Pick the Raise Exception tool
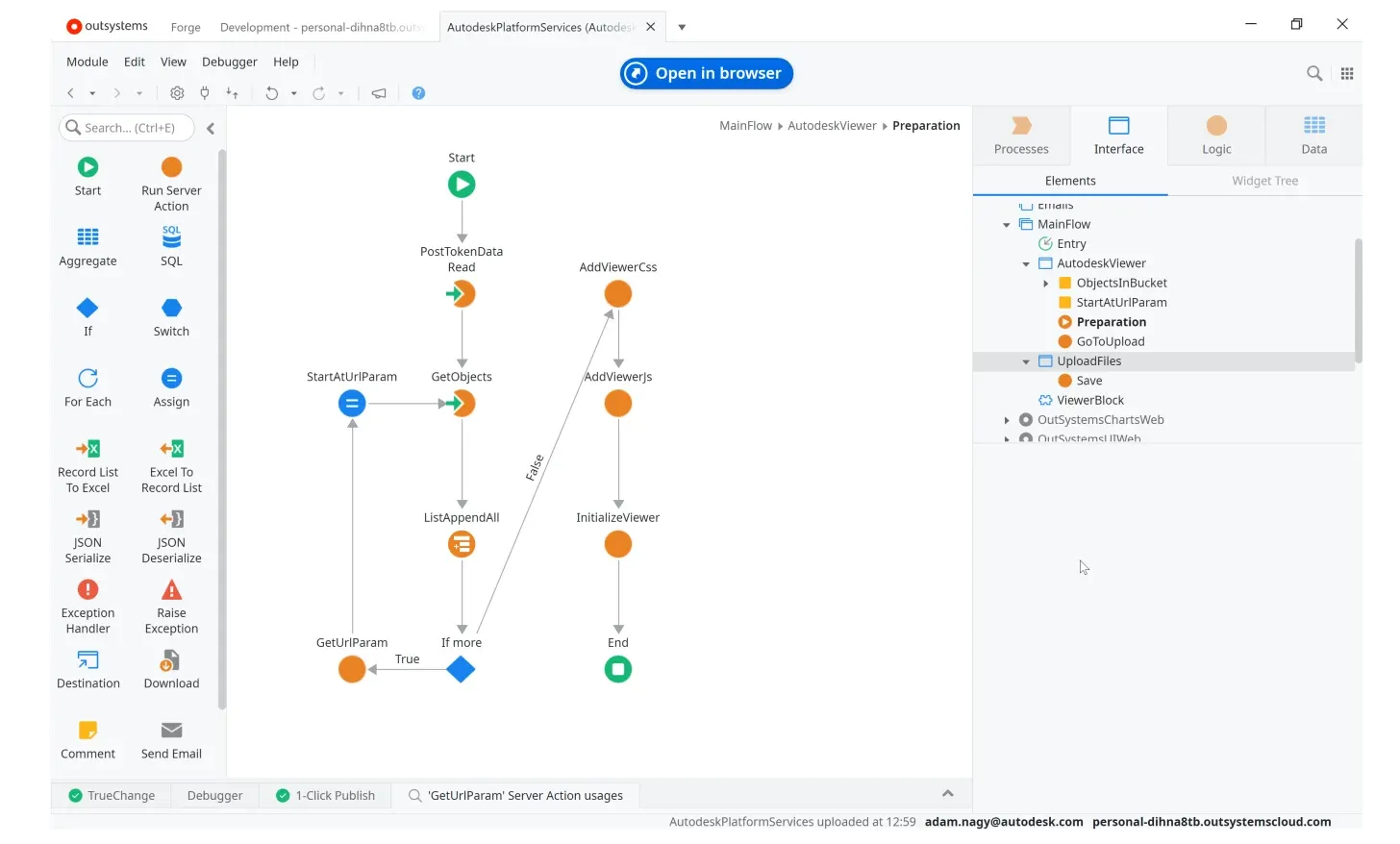Viewport: 1400px width, 844px height. coord(171,607)
